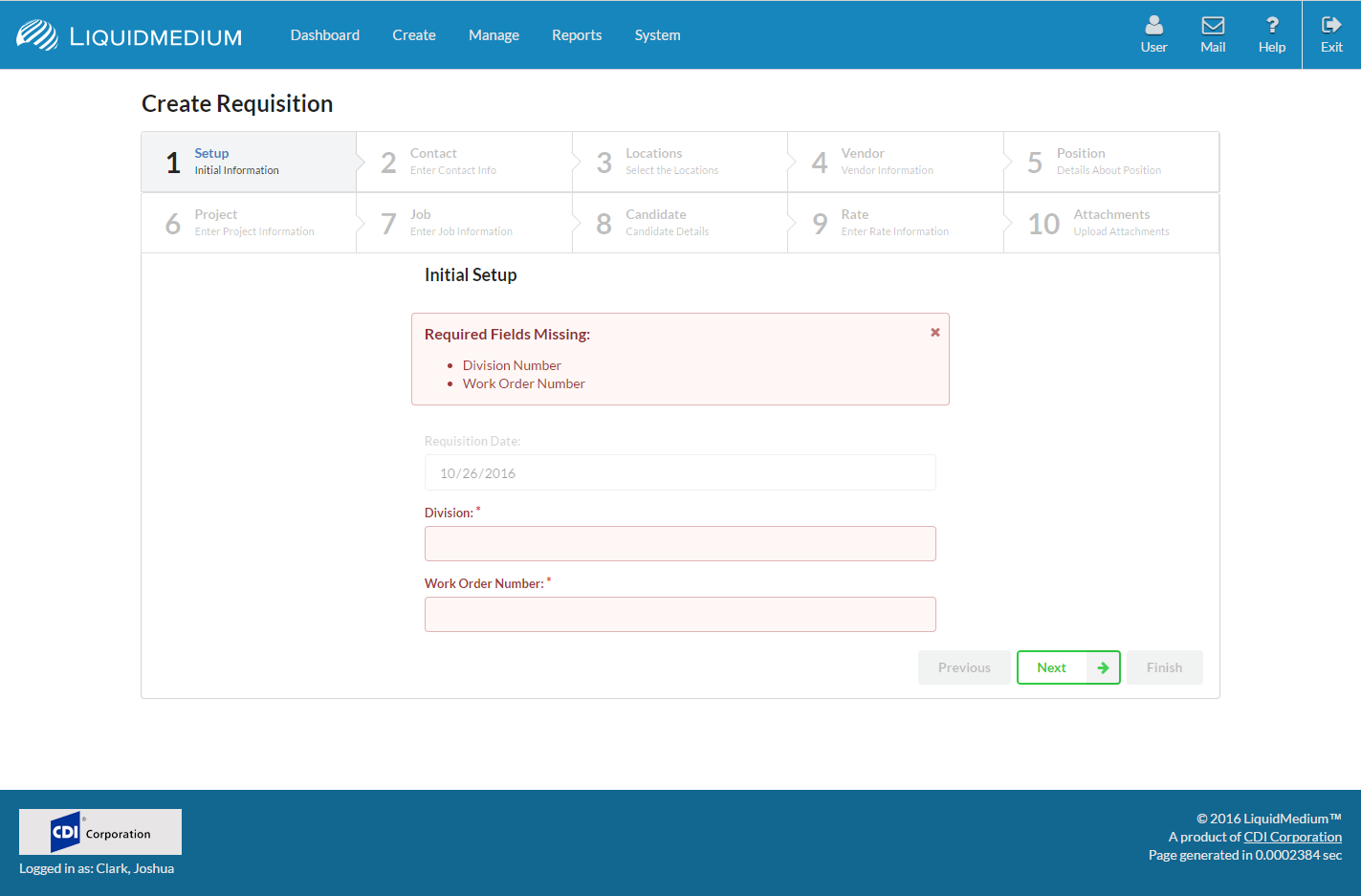Open the User account icon
1361x896 pixels.
pyautogui.click(x=1153, y=26)
